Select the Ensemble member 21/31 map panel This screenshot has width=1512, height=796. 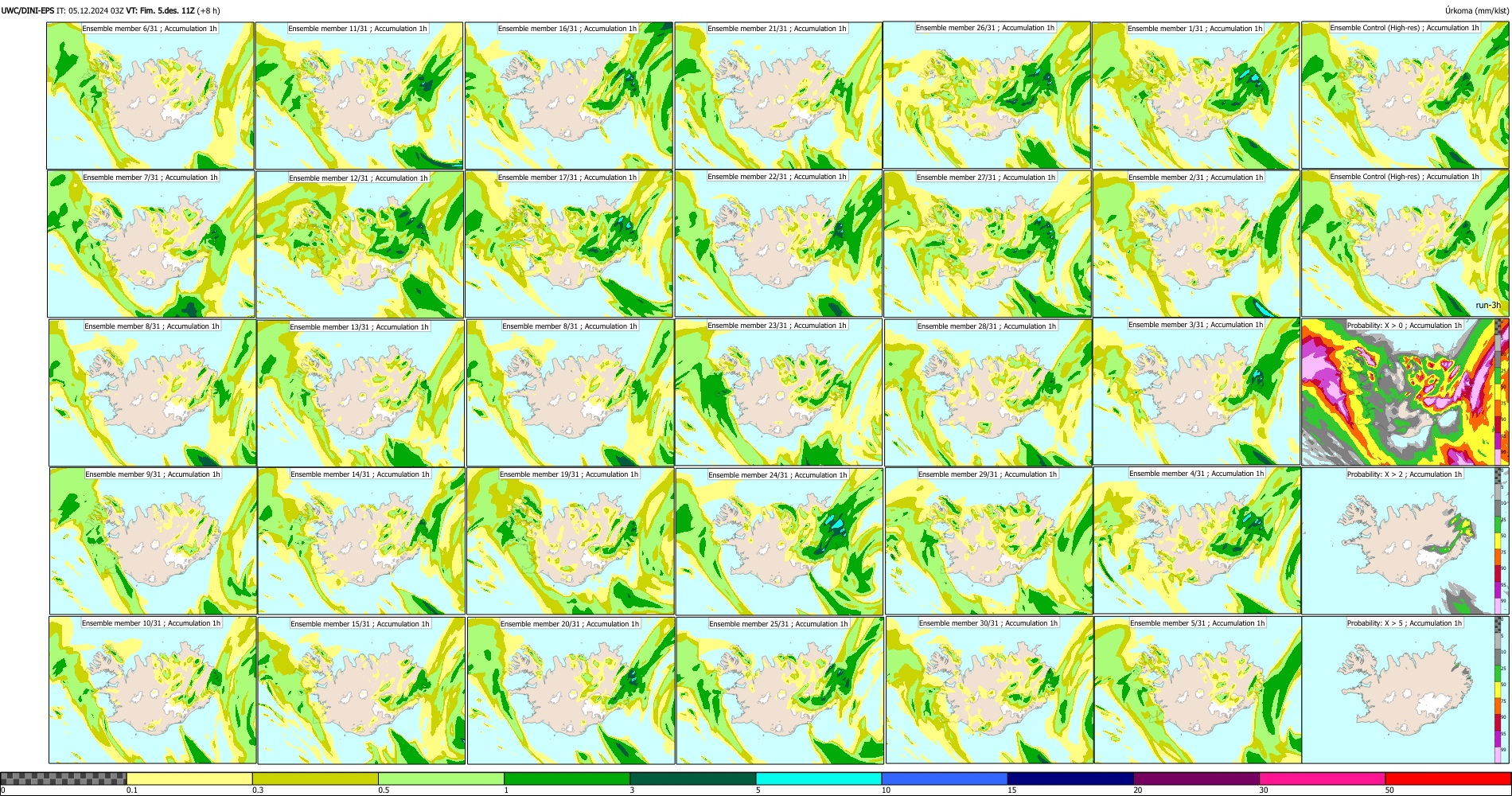pyautogui.click(x=778, y=96)
